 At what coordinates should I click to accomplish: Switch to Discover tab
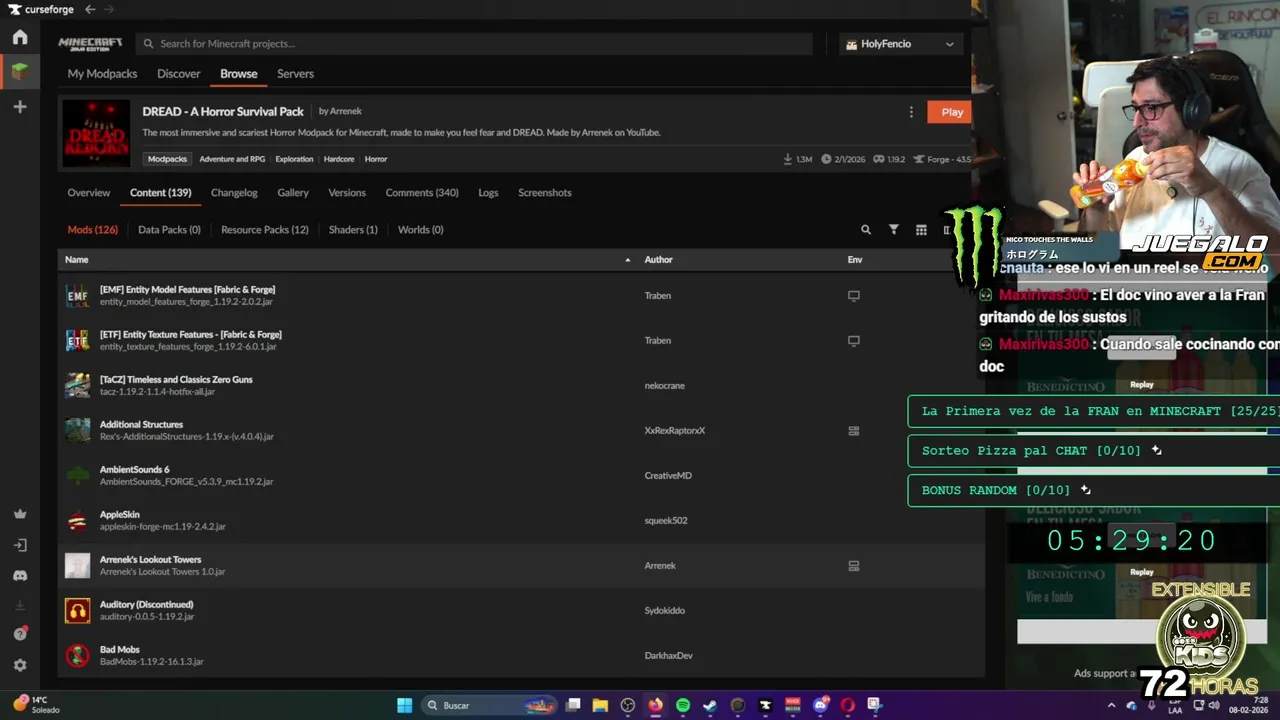(x=179, y=74)
